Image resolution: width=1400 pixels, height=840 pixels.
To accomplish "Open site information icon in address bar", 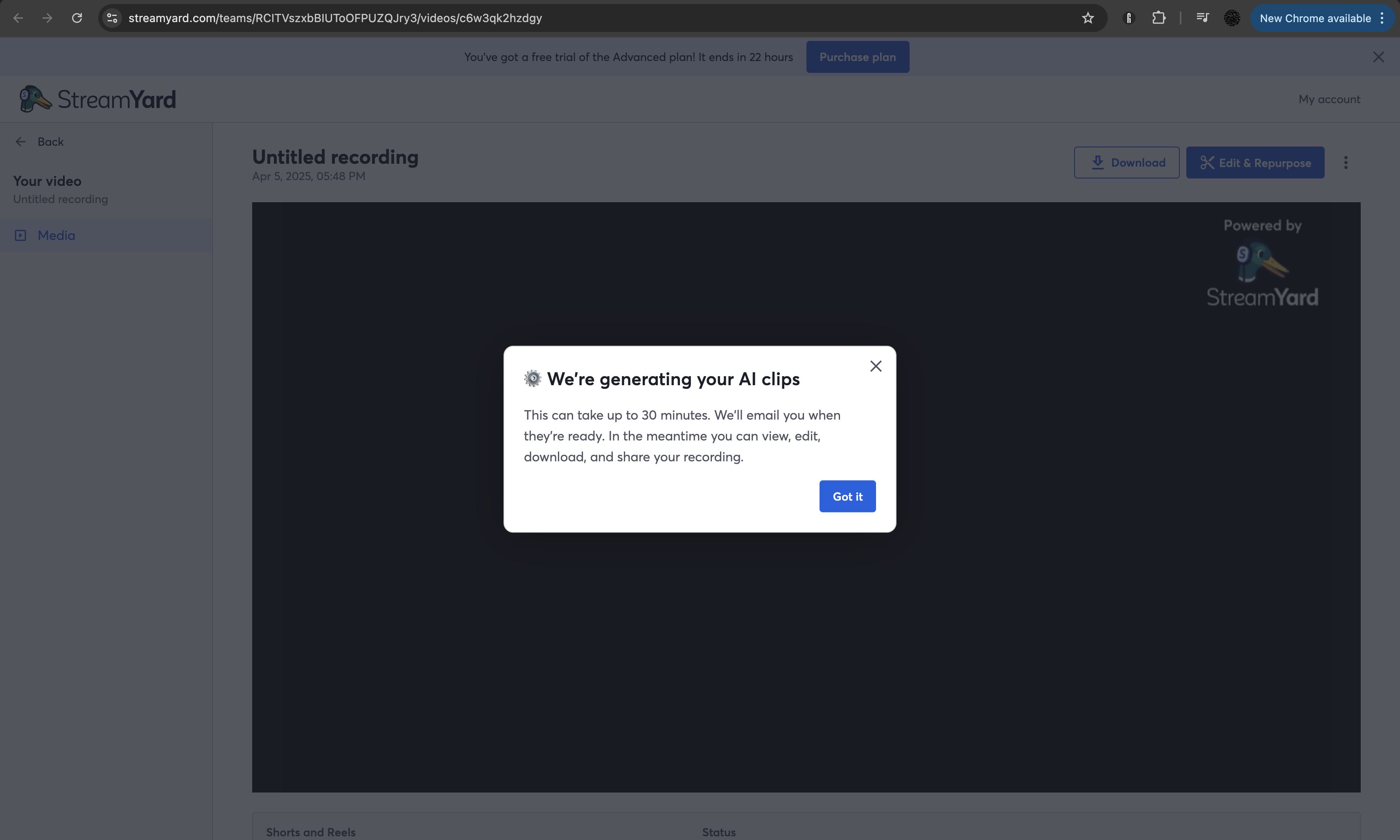I will point(113,18).
